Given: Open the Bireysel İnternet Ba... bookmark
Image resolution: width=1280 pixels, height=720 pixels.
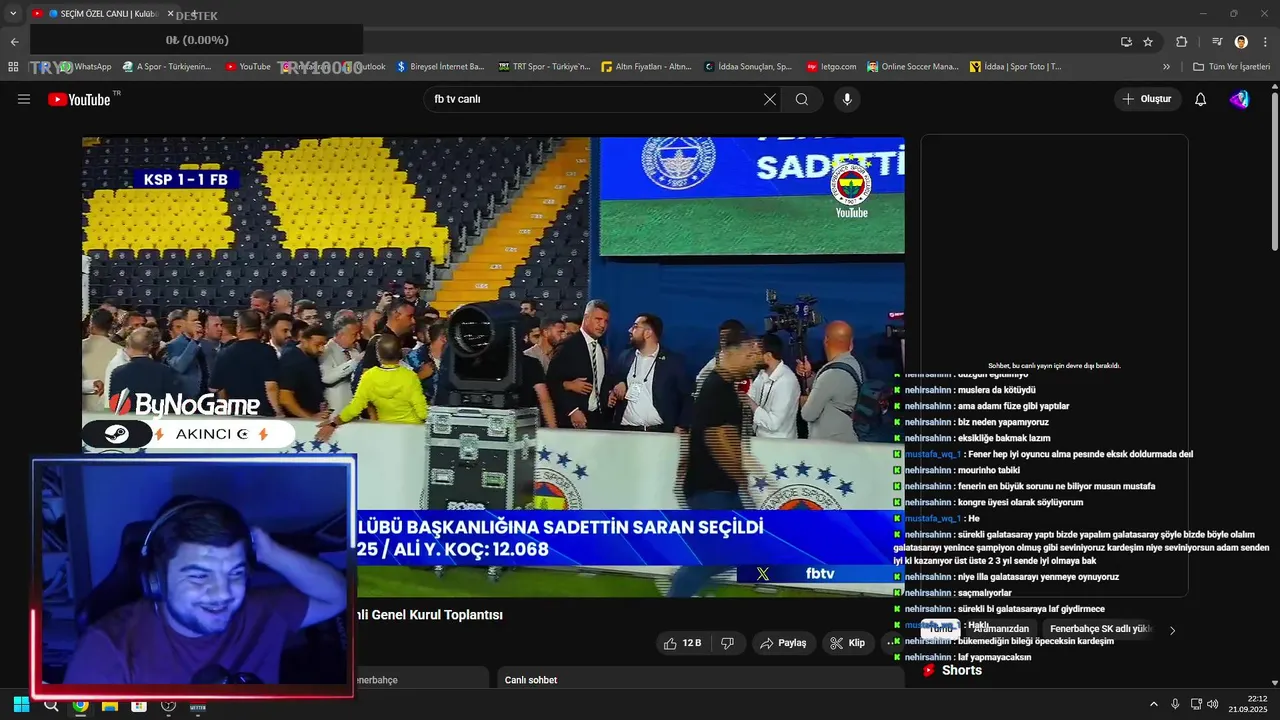Looking at the screenshot, I should [440, 67].
